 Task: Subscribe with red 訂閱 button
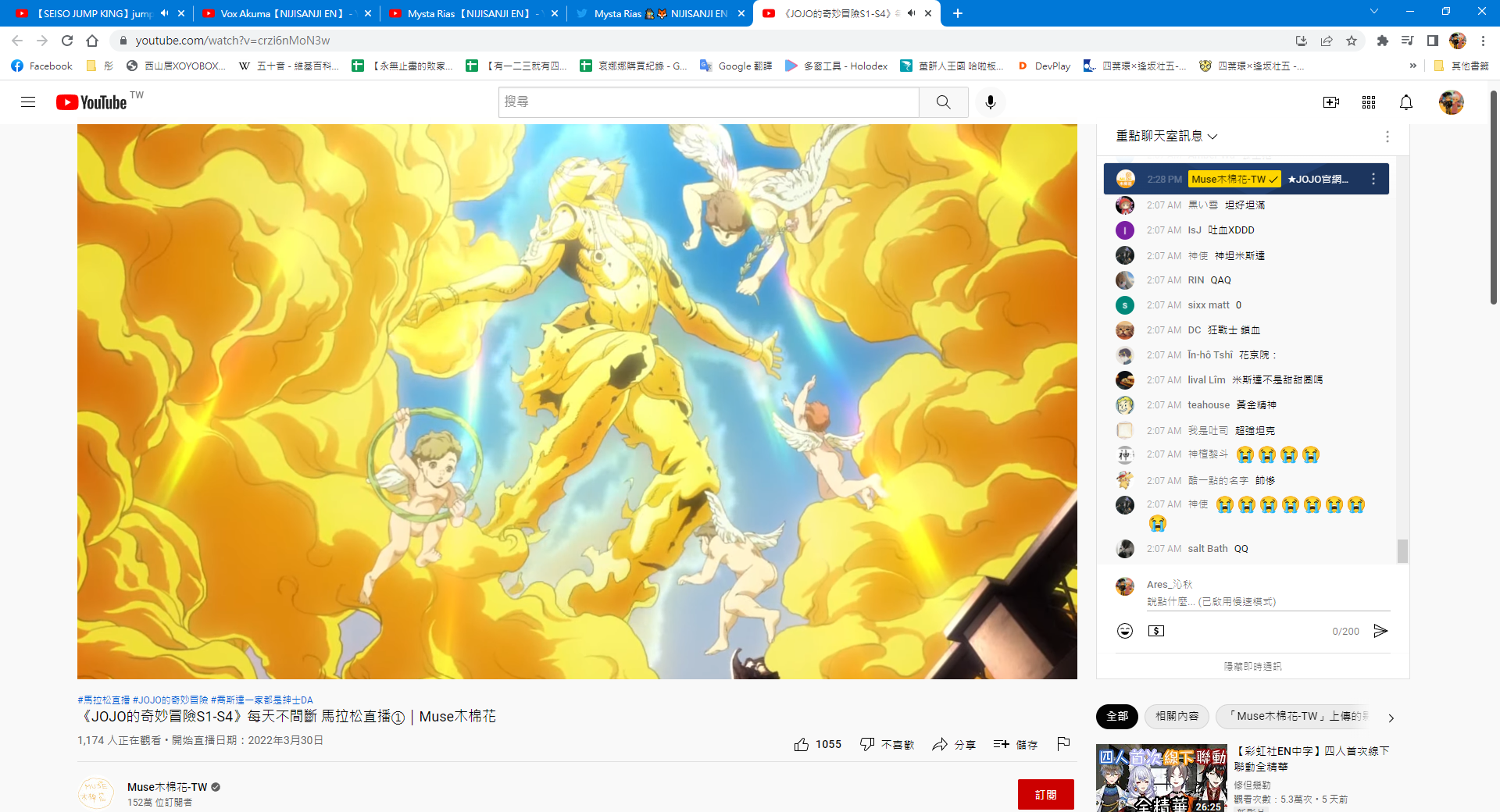coord(1045,795)
